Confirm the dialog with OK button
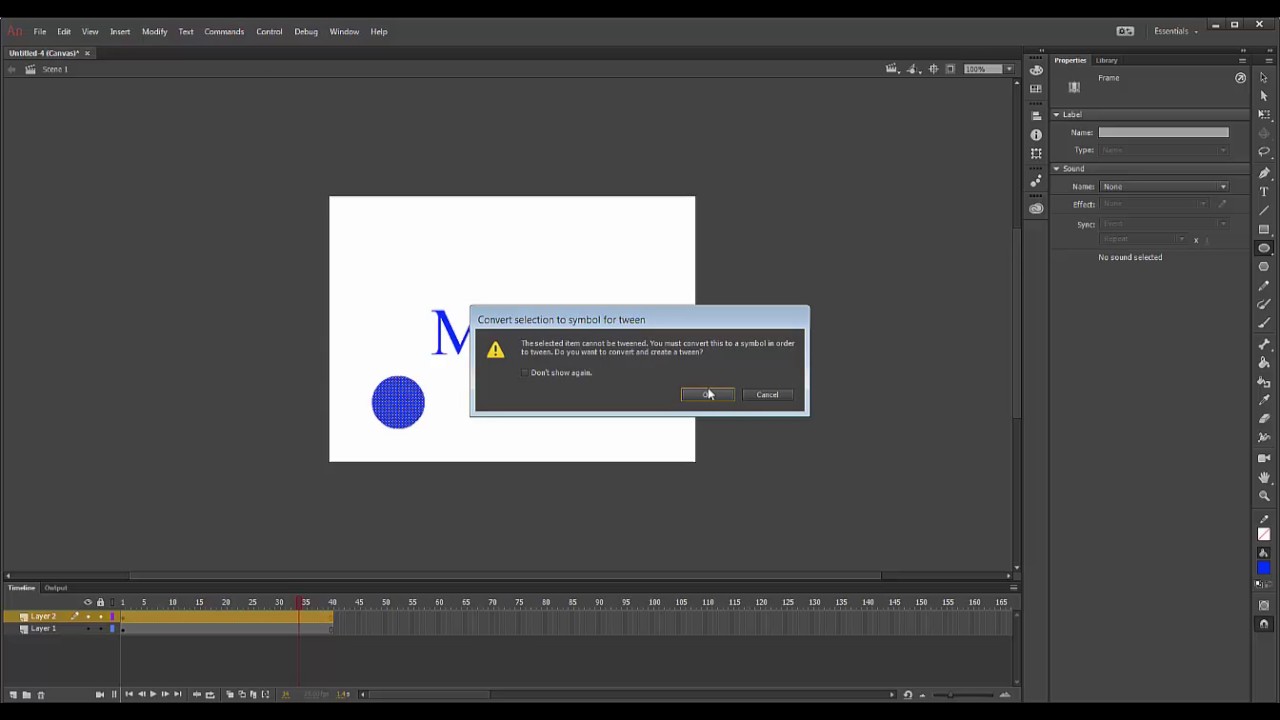1280x720 pixels. [x=708, y=395]
